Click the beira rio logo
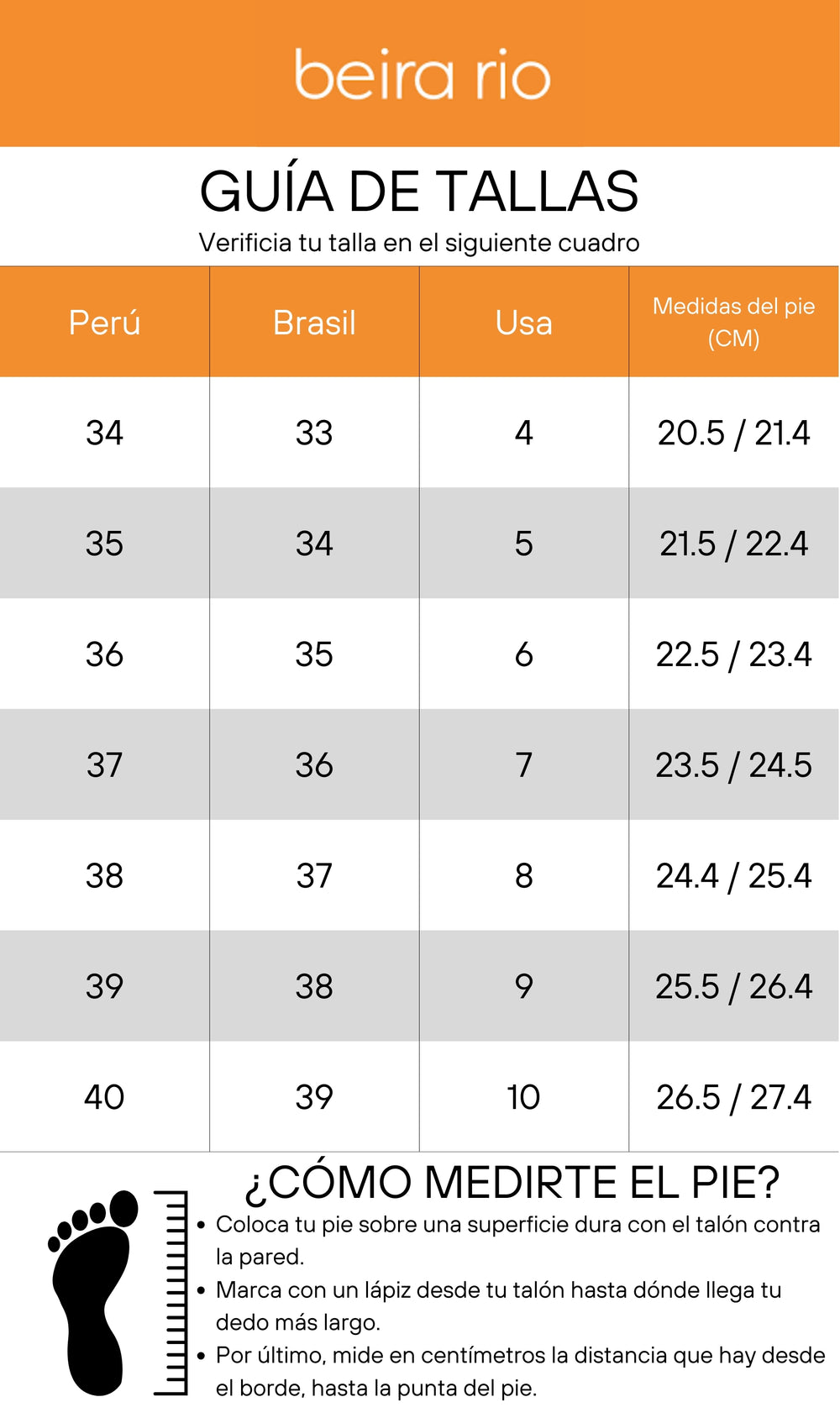The height and width of the screenshot is (1418, 840). pyautogui.click(x=422, y=75)
